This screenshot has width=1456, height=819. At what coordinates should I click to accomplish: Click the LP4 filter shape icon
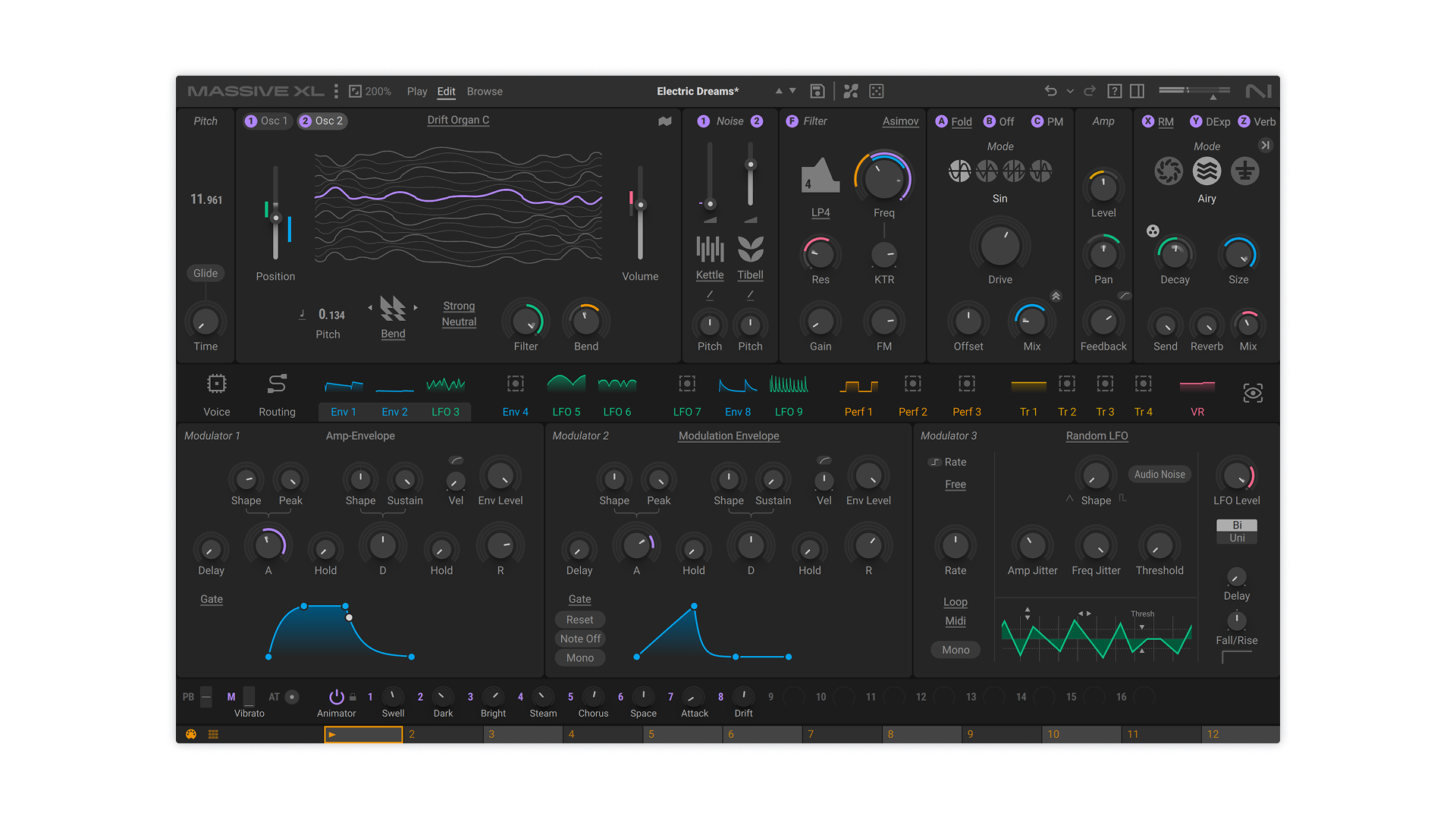coord(821,176)
